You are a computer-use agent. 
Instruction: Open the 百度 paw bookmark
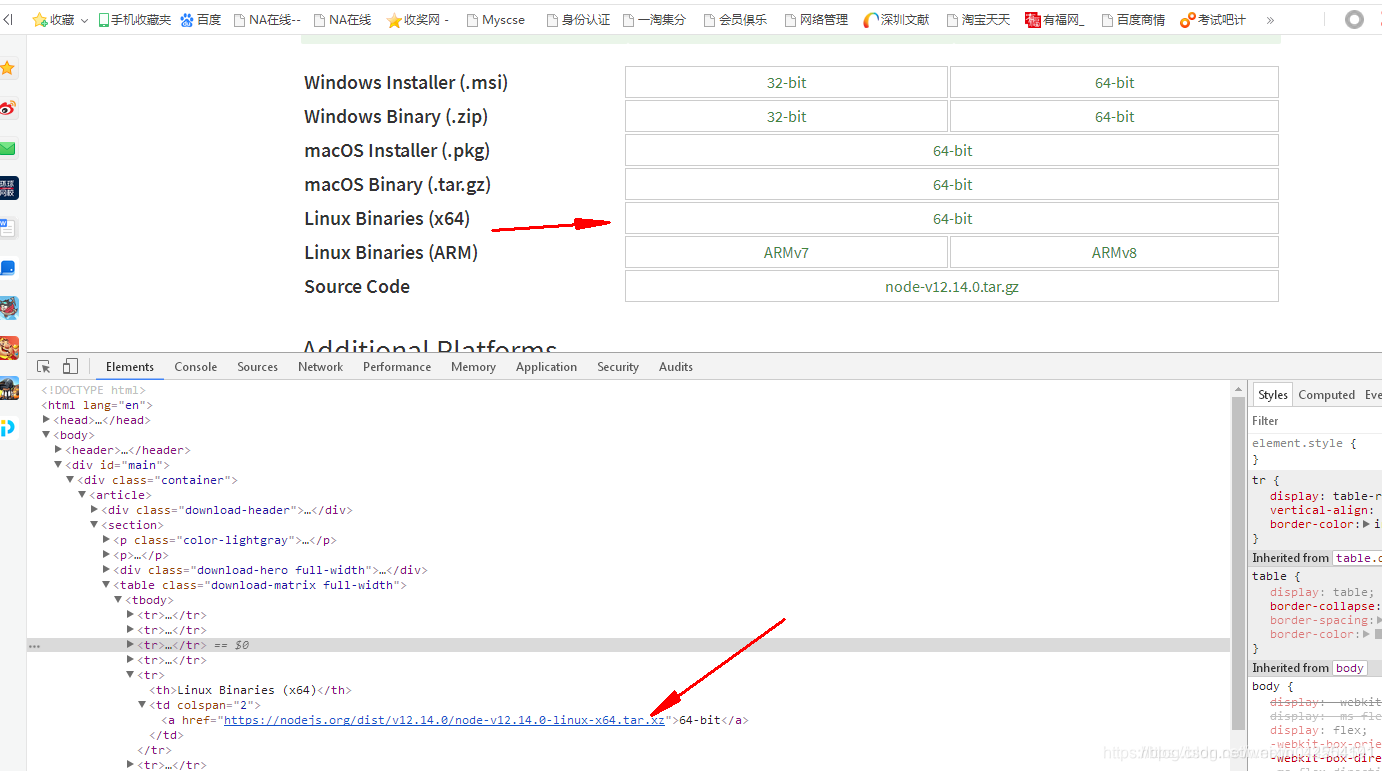point(201,20)
